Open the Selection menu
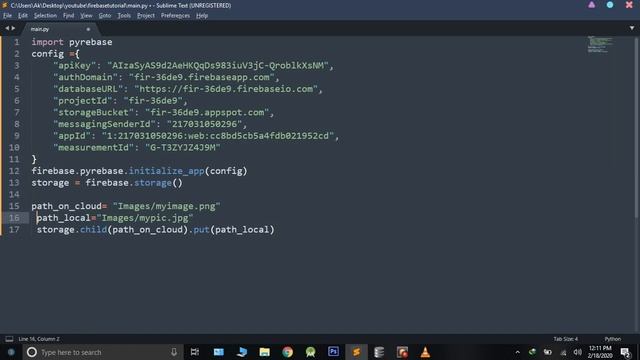 pos(45,16)
